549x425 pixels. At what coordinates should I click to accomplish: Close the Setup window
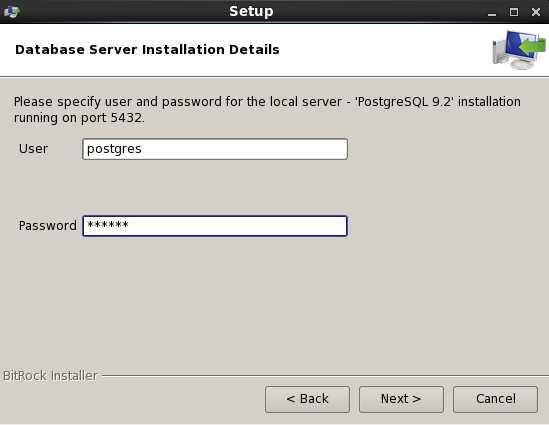(536, 12)
